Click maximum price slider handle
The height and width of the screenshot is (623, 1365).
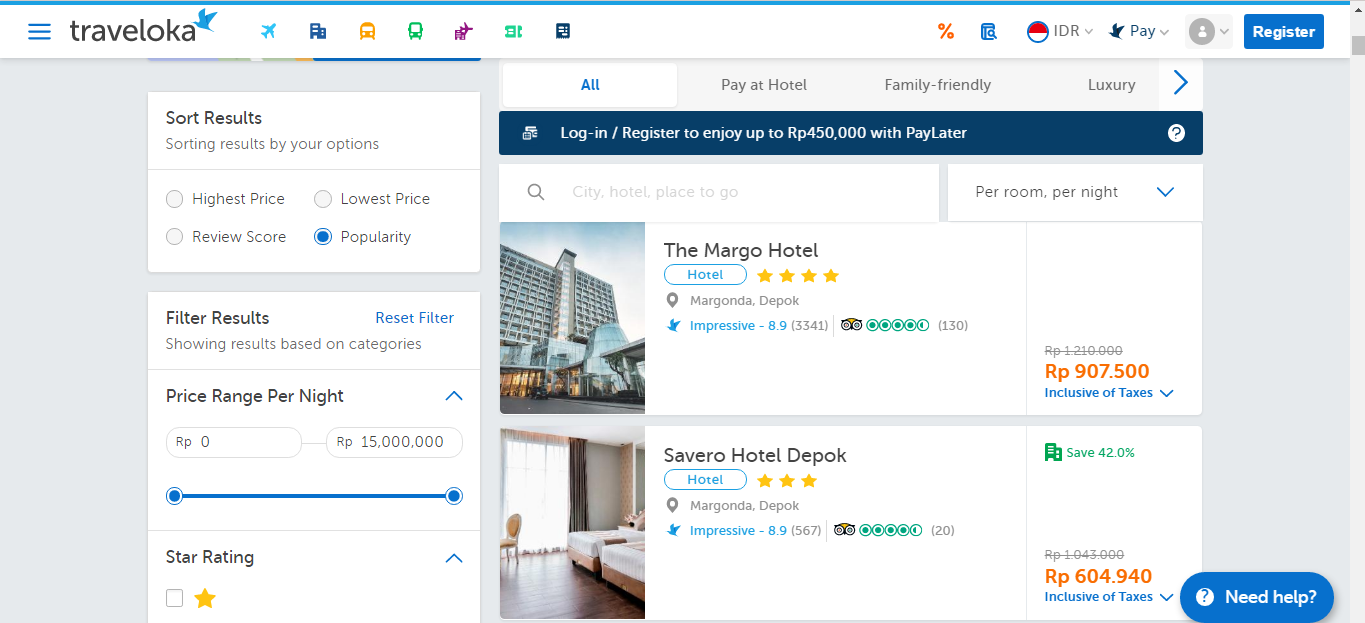click(x=453, y=496)
